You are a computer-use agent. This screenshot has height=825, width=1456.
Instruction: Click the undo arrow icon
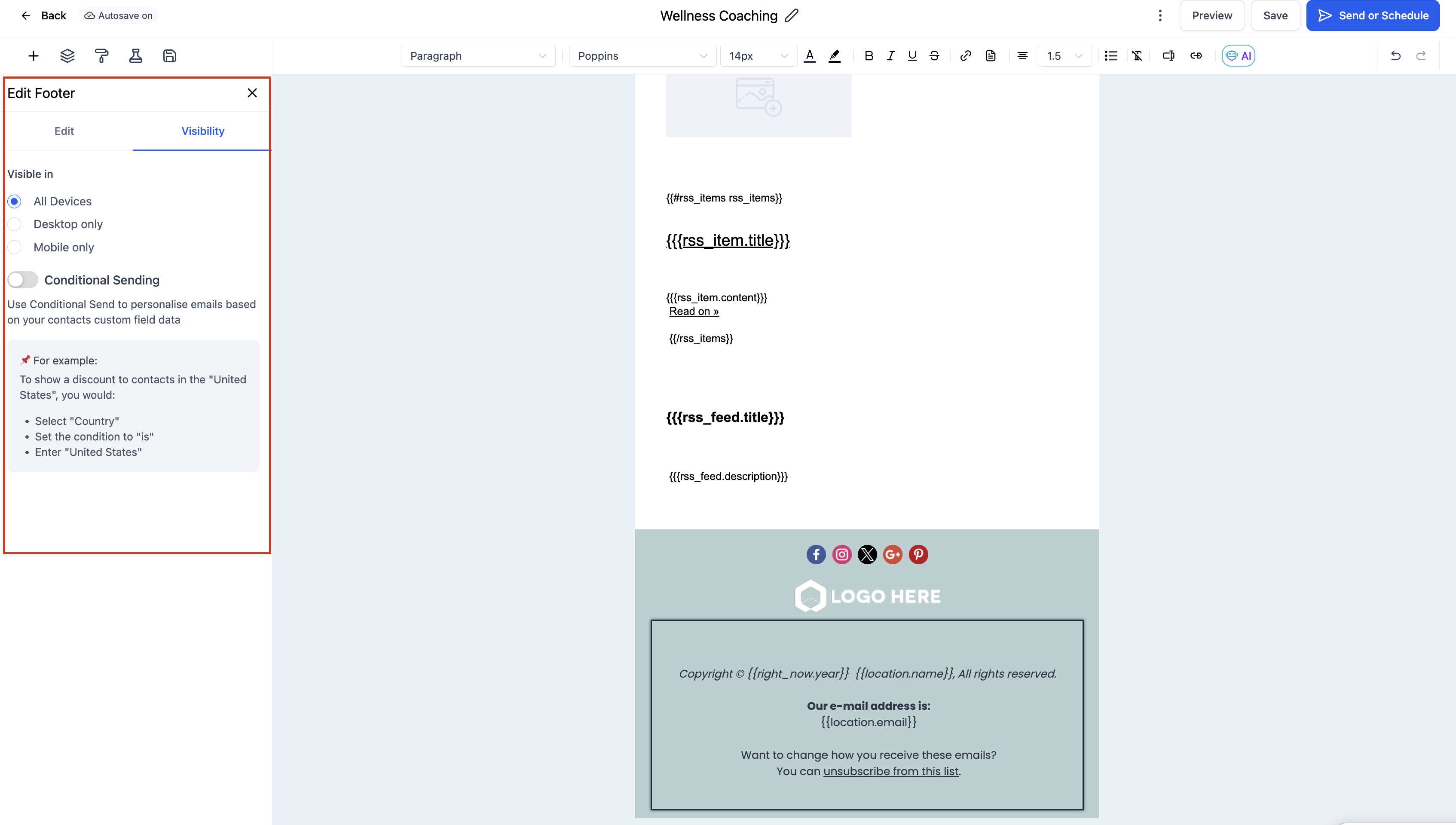pyautogui.click(x=1395, y=55)
